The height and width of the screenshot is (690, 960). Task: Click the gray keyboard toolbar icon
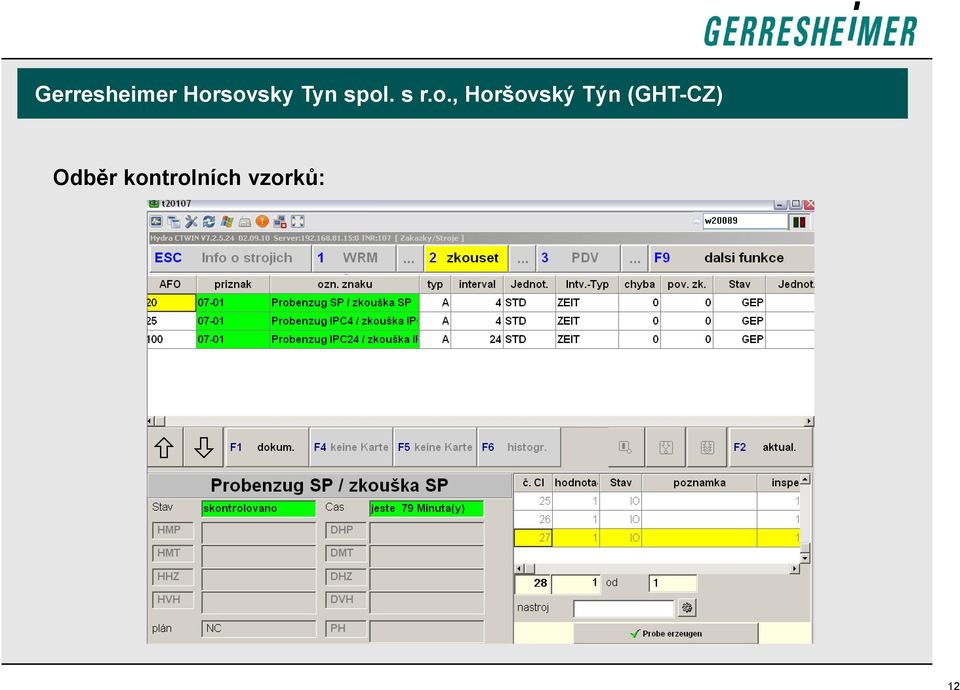pyautogui.click(x=244, y=222)
